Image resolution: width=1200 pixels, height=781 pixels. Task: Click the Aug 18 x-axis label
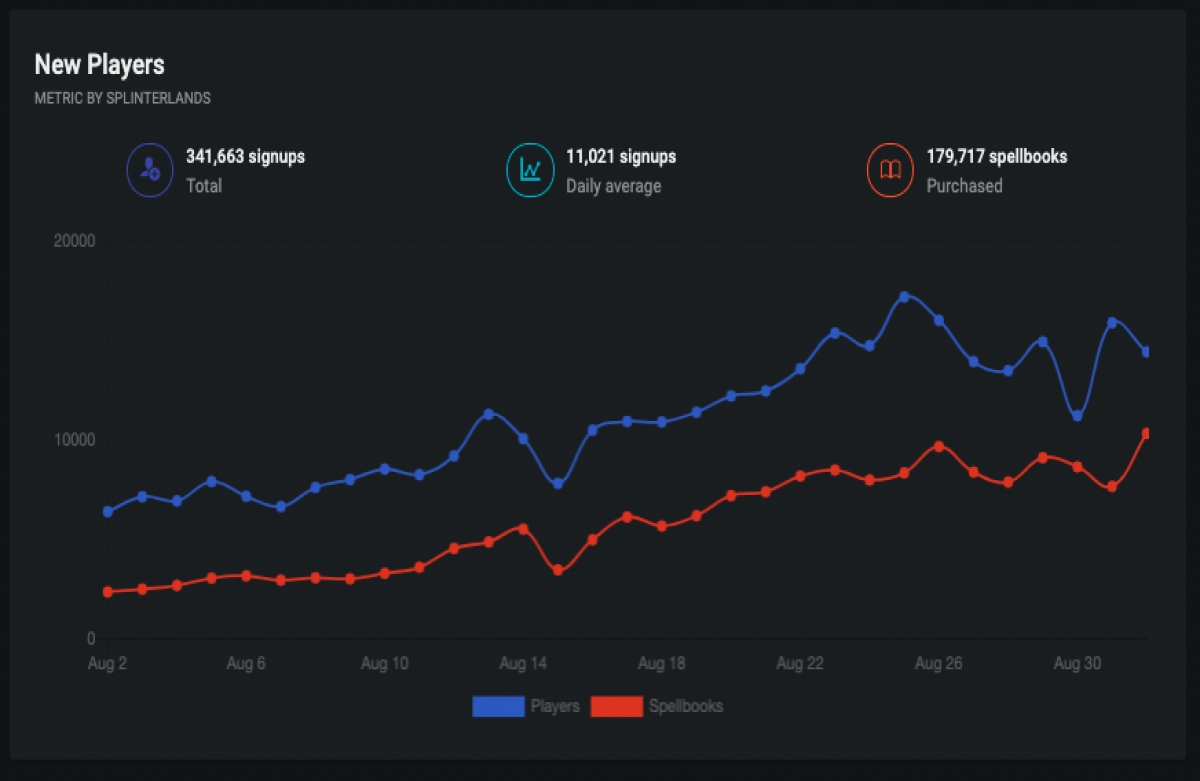(x=662, y=663)
